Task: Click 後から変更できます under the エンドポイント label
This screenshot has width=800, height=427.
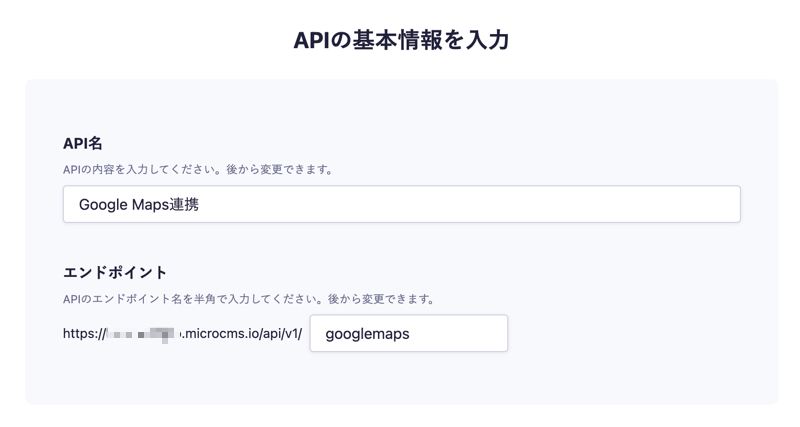Action: (x=386, y=298)
